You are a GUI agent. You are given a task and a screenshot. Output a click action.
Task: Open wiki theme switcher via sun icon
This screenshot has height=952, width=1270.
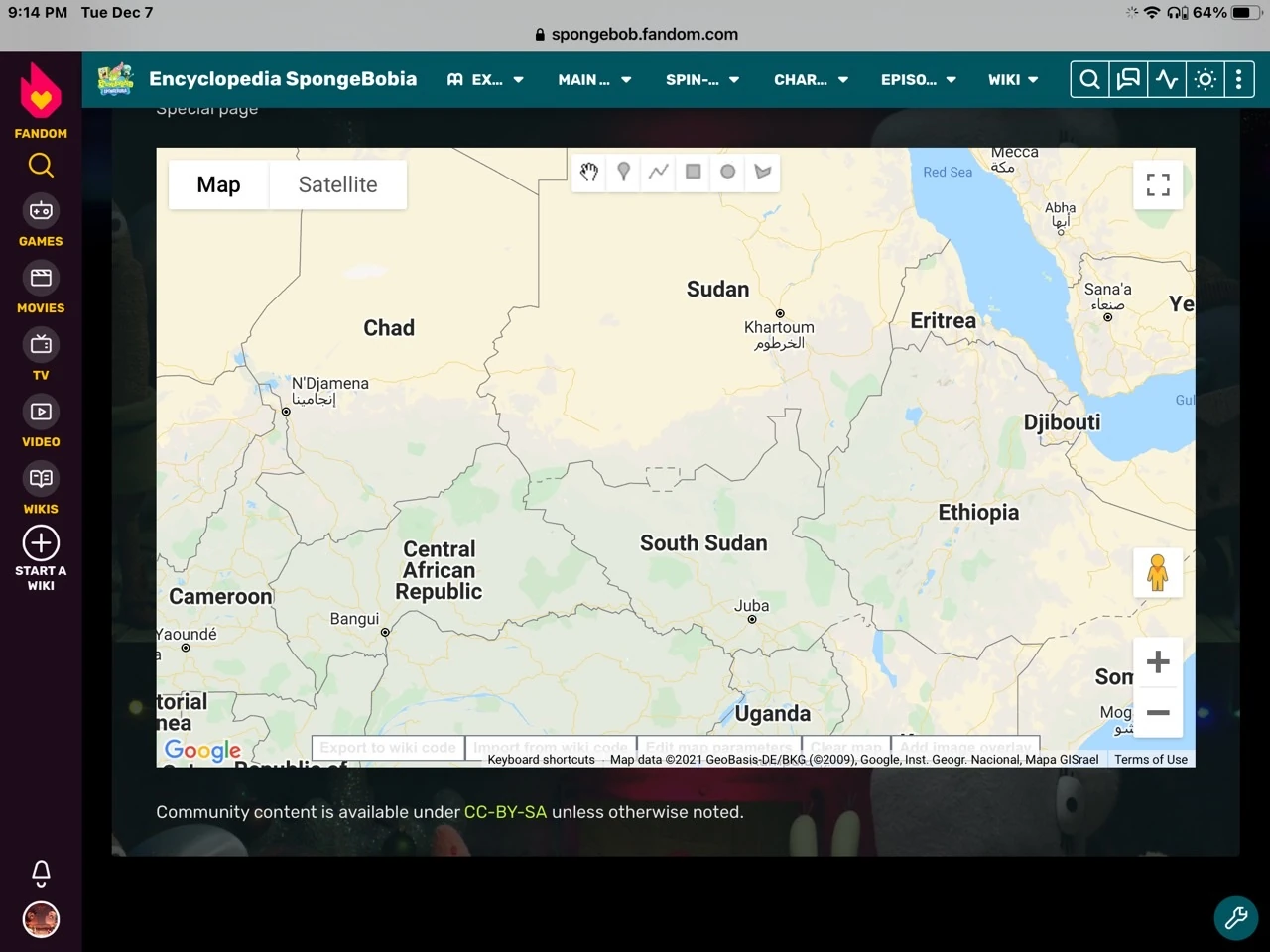tap(1205, 79)
